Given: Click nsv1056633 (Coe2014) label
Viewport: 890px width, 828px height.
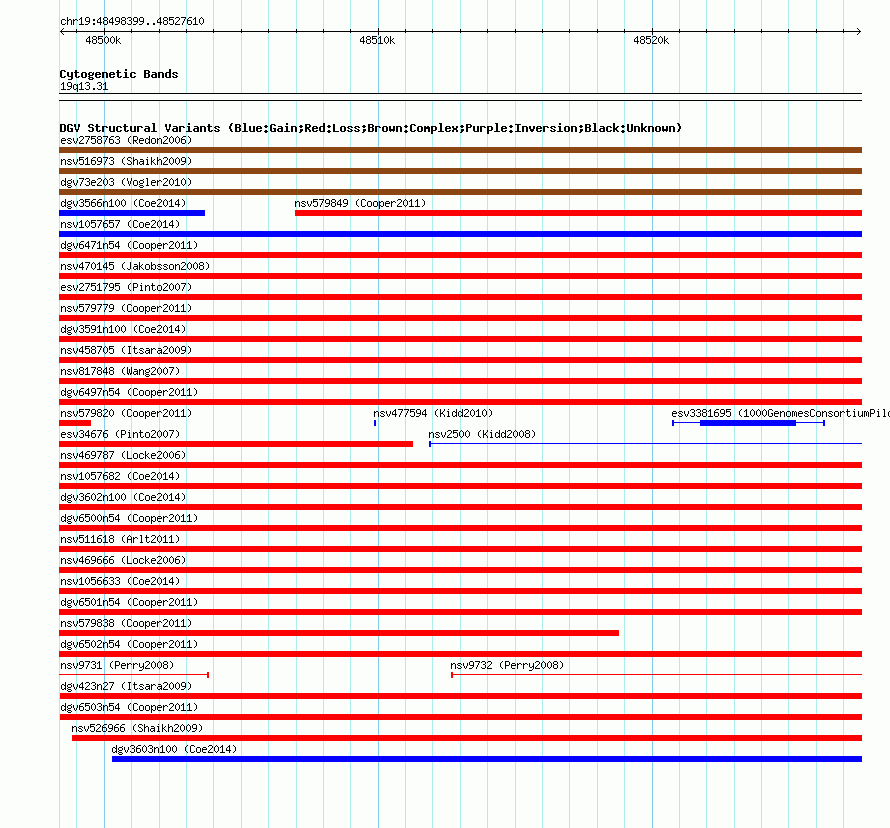Looking at the screenshot, I should coord(120,581).
